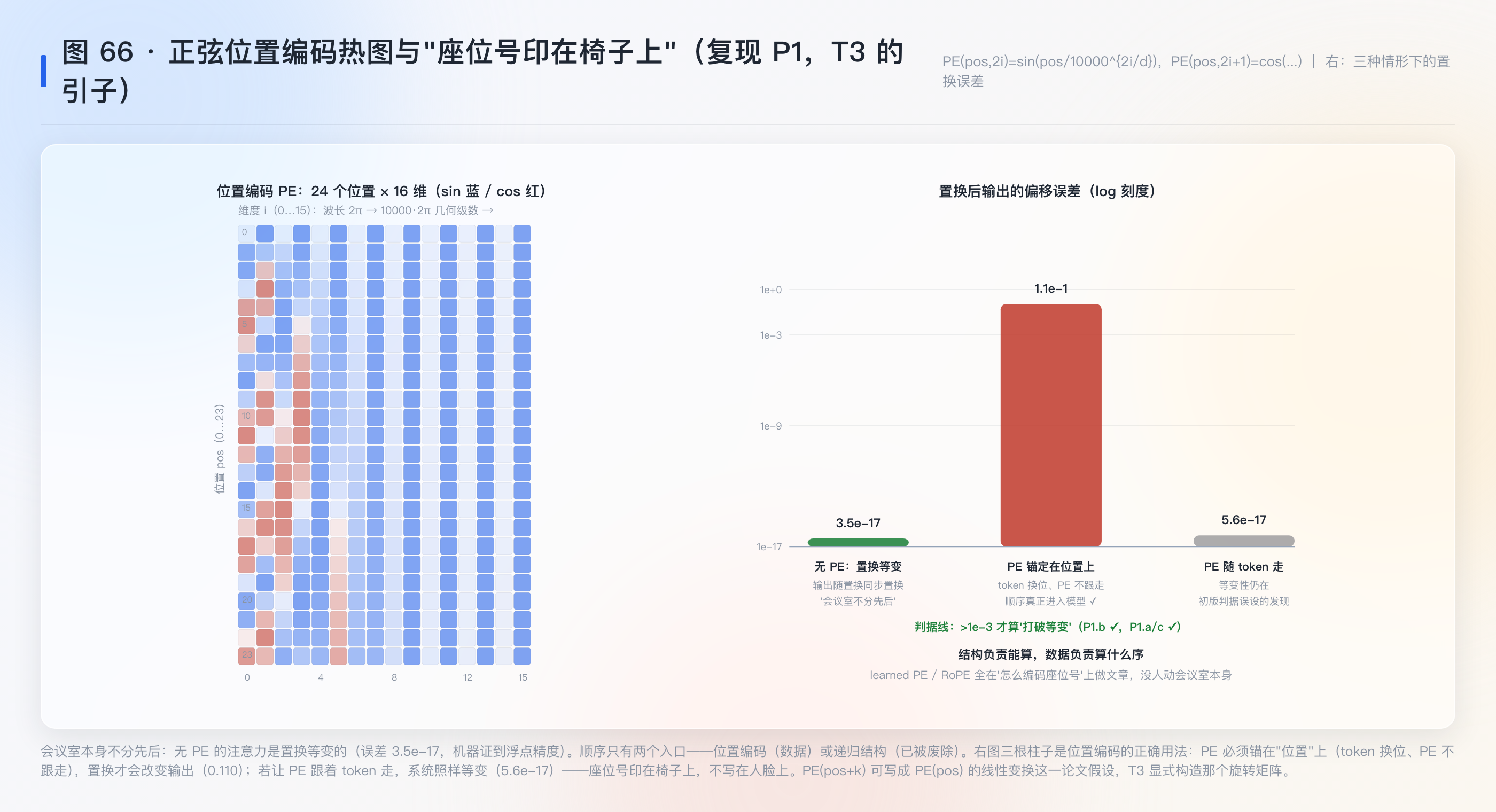Click the '1e–9' y-axis tick
Screen dimensions: 1496x812
pyautogui.click(x=770, y=426)
